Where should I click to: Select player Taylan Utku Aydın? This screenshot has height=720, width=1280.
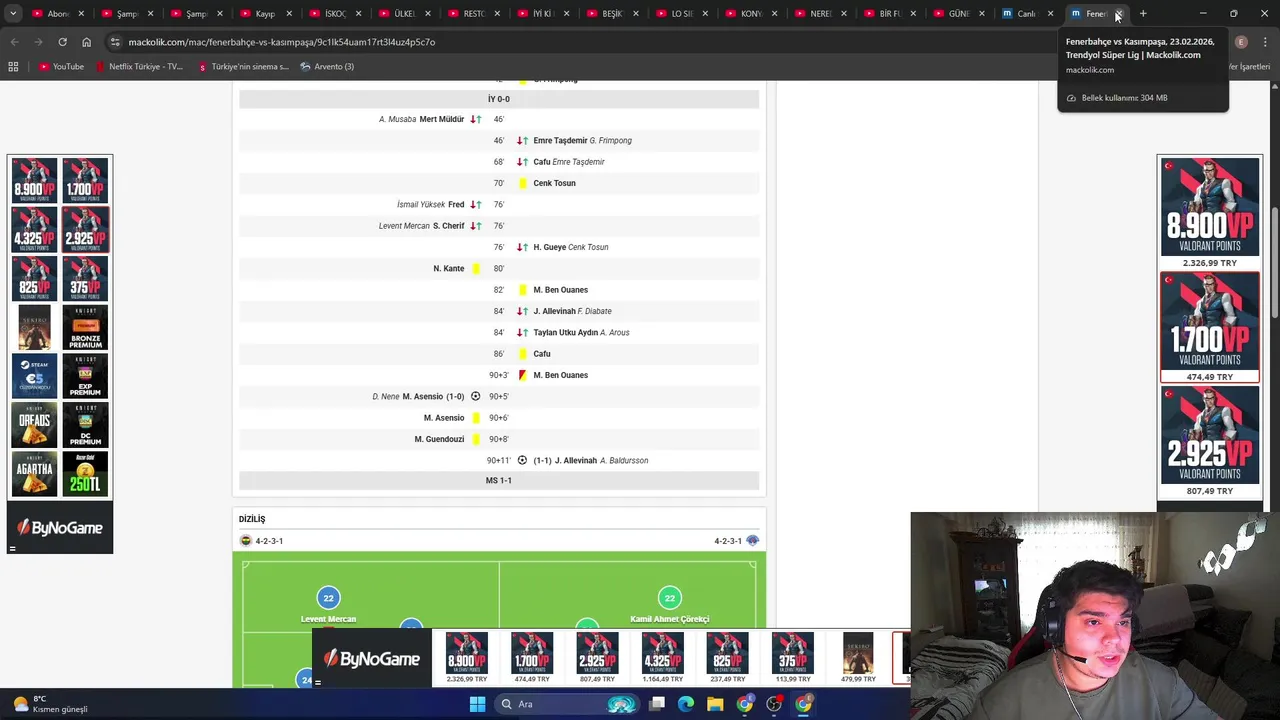coord(565,332)
